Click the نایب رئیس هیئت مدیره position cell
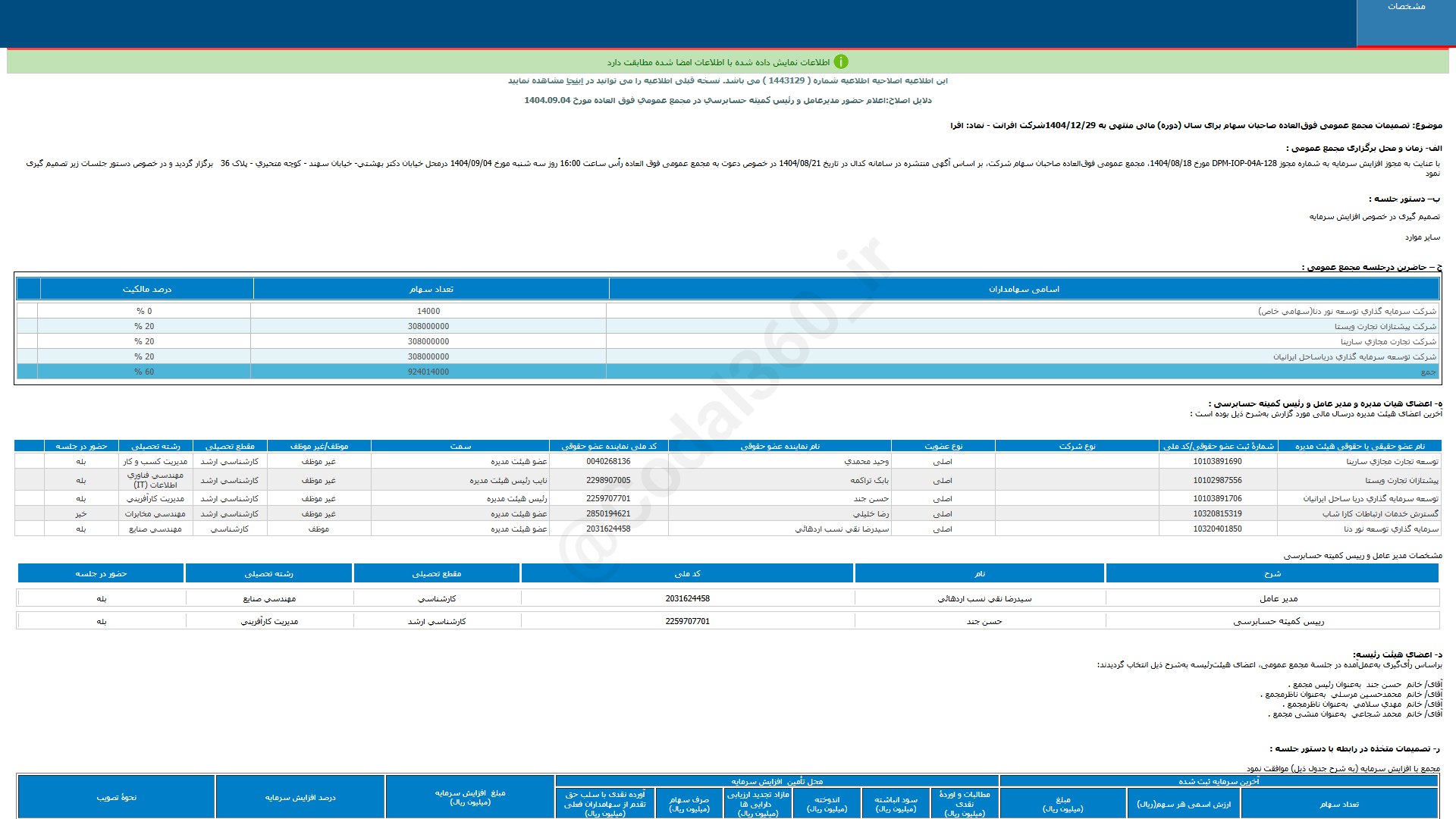The height and width of the screenshot is (819, 1456). pos(507,480)
